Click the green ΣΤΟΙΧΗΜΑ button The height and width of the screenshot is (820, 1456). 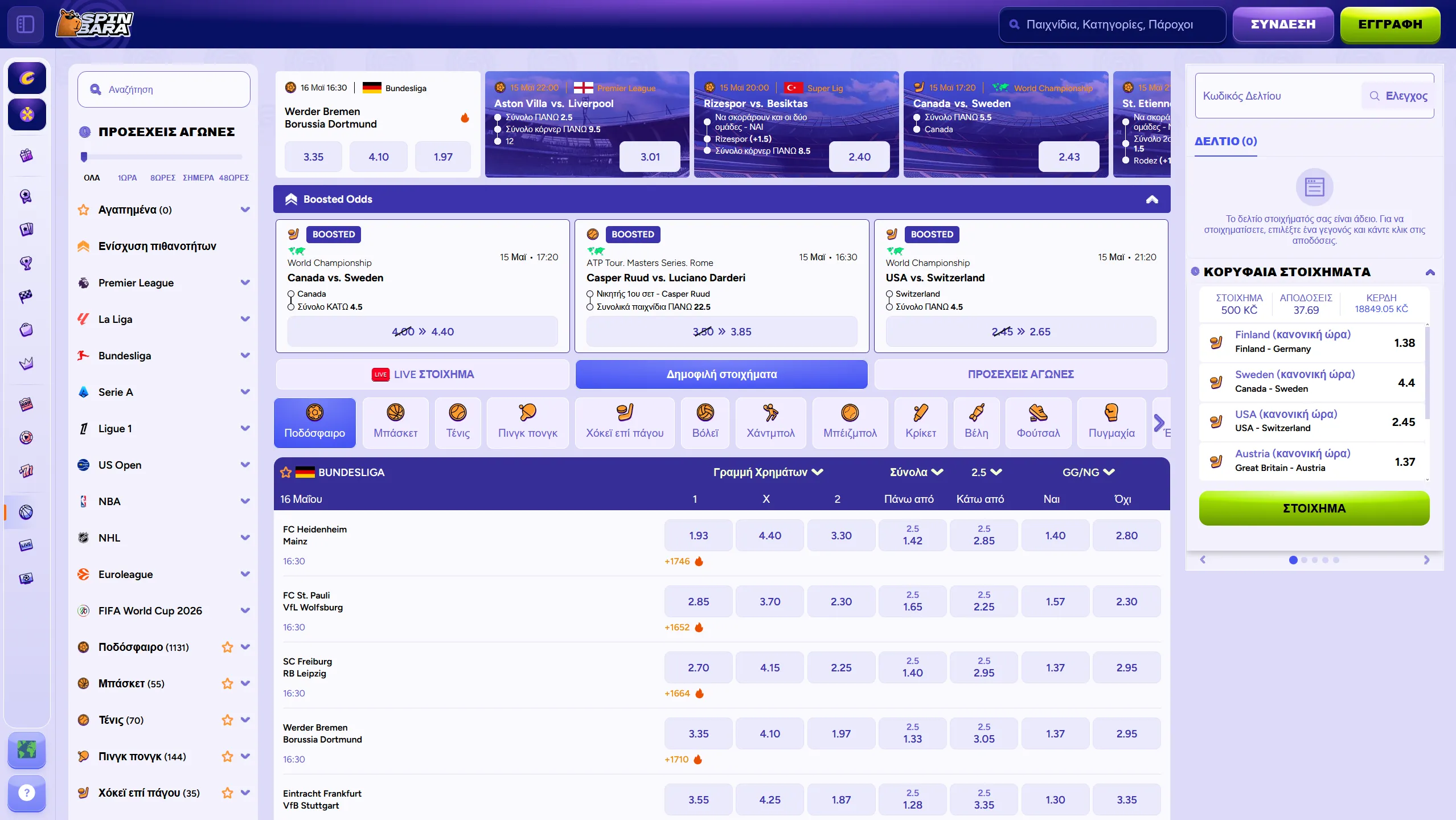click(1314, 508)
